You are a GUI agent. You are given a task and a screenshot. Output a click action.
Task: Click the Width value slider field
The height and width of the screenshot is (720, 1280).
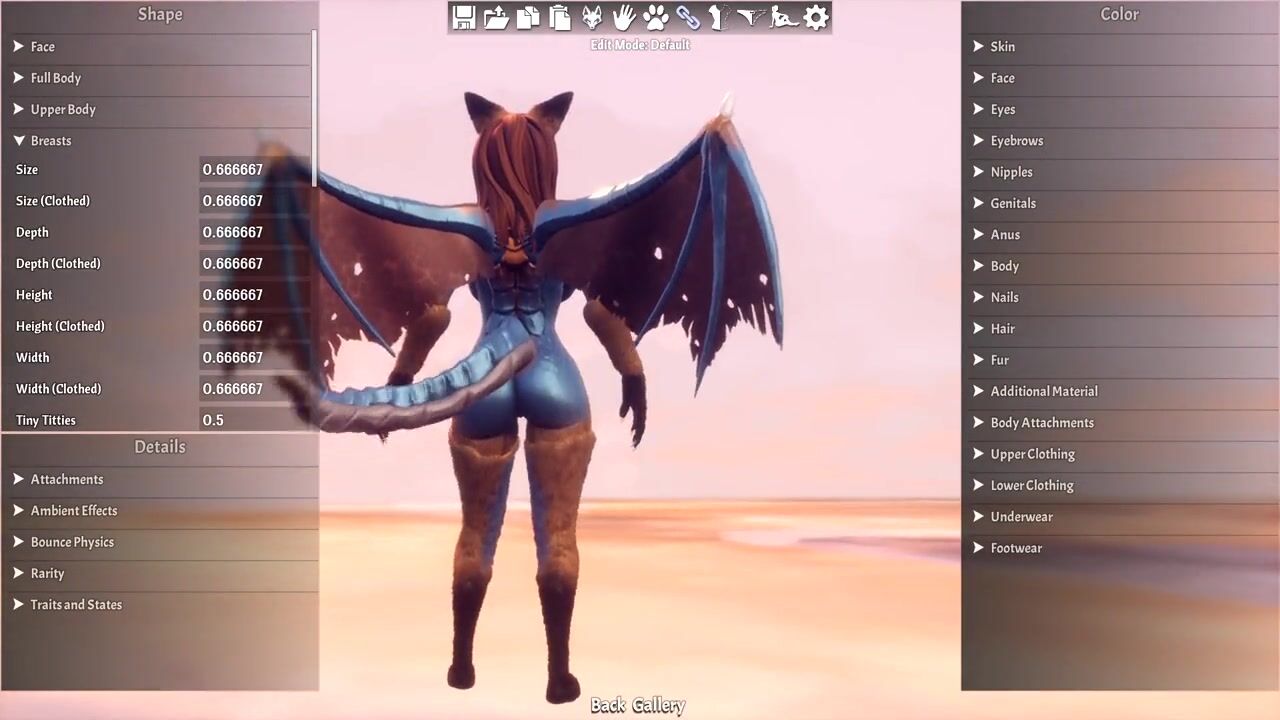(254, 358)
